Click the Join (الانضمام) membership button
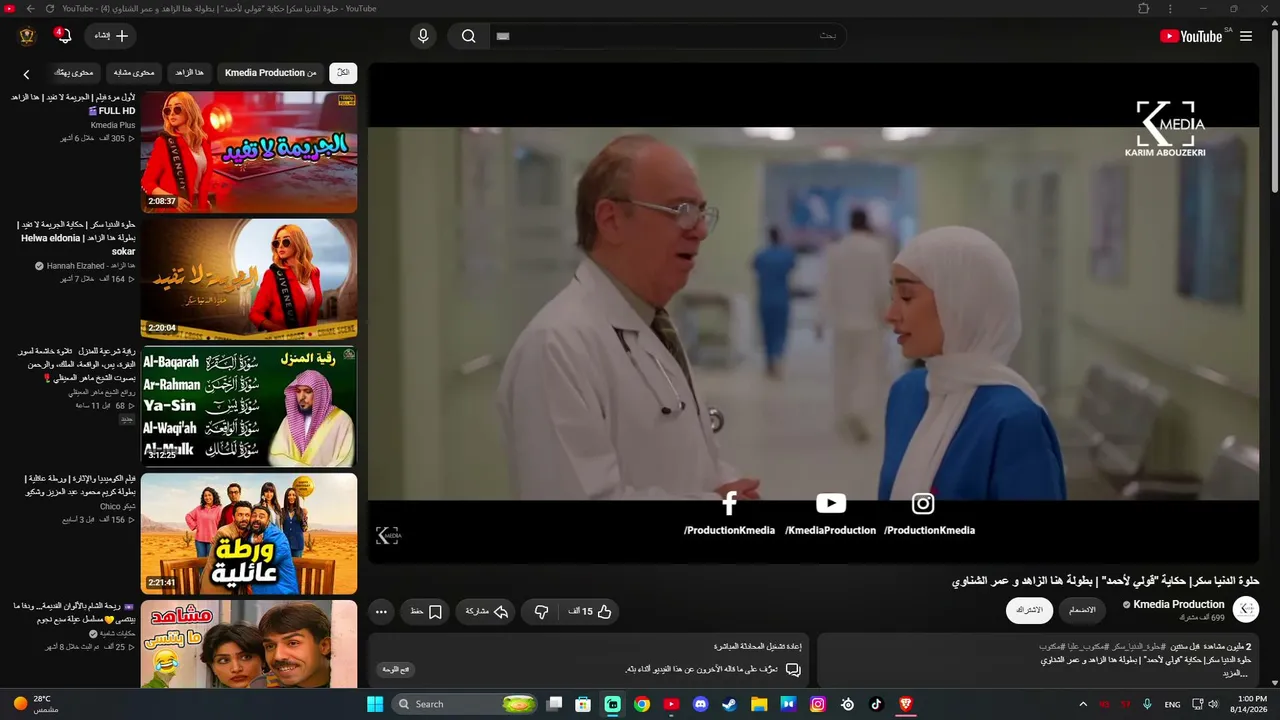1280x720 pixels. click(1082, 610)
